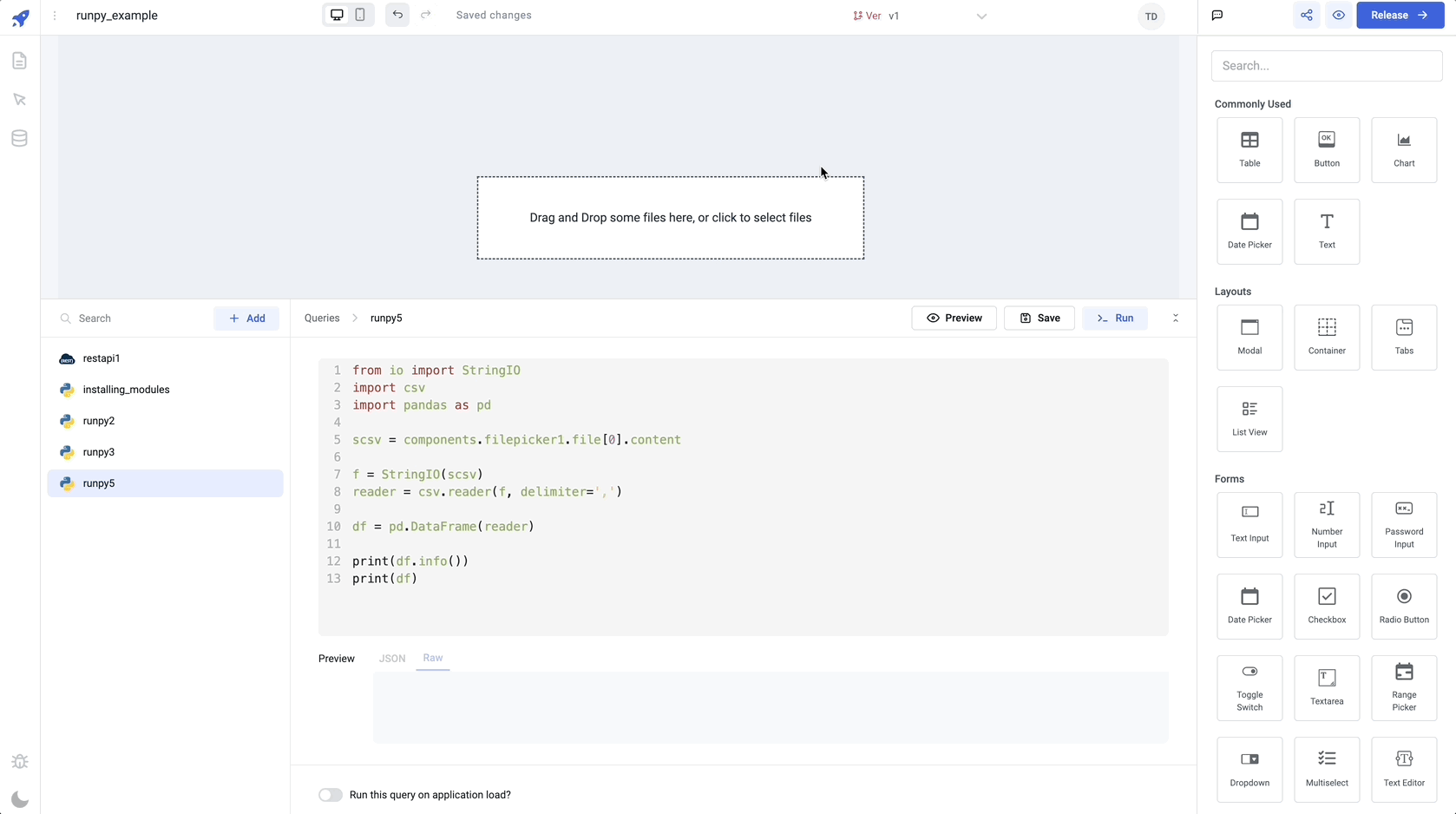Toggle dark mode moon icon
This screenshot has width=1456, height=814.
point(20,799)
